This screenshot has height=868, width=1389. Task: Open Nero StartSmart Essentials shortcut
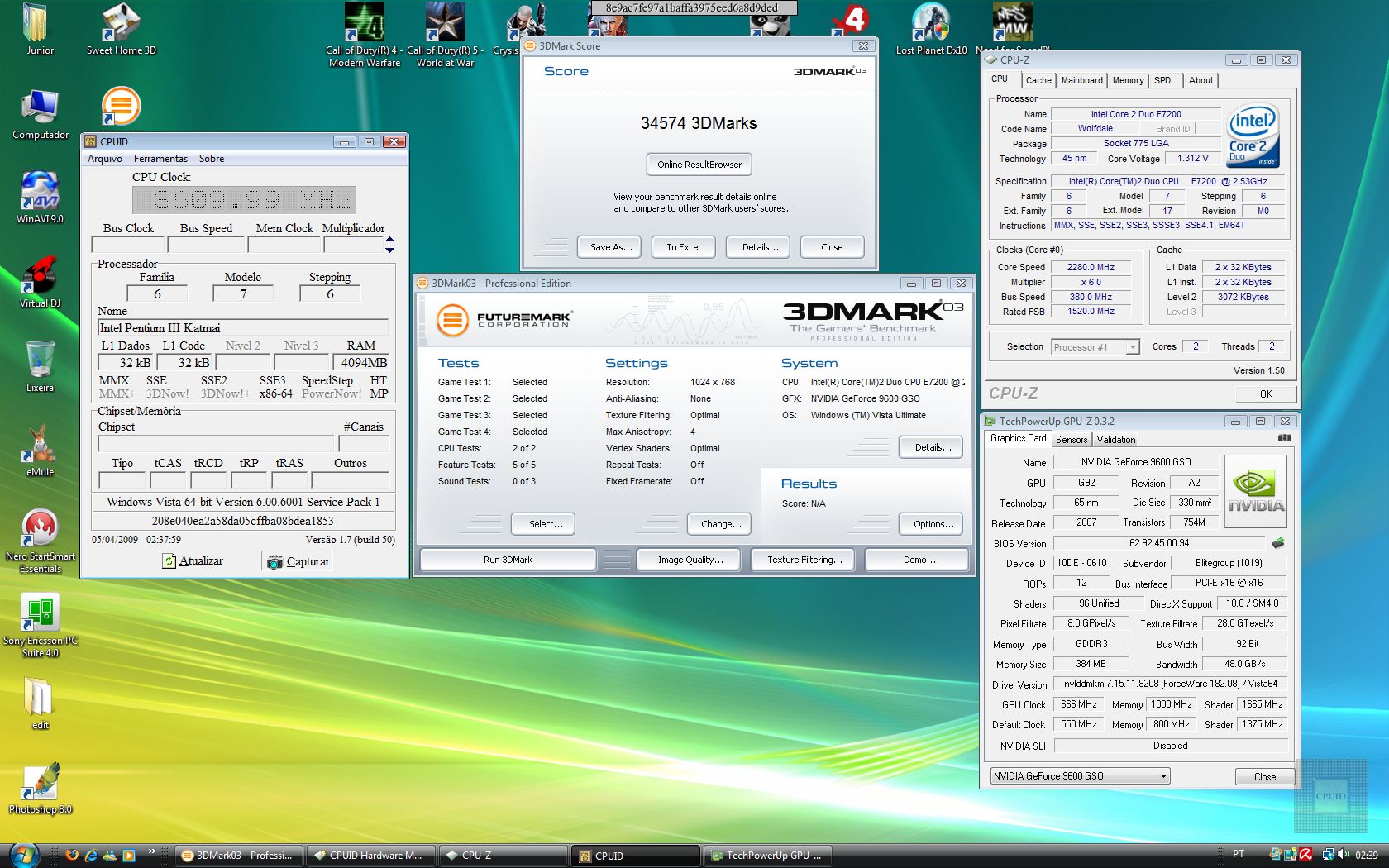coord(40,542)
